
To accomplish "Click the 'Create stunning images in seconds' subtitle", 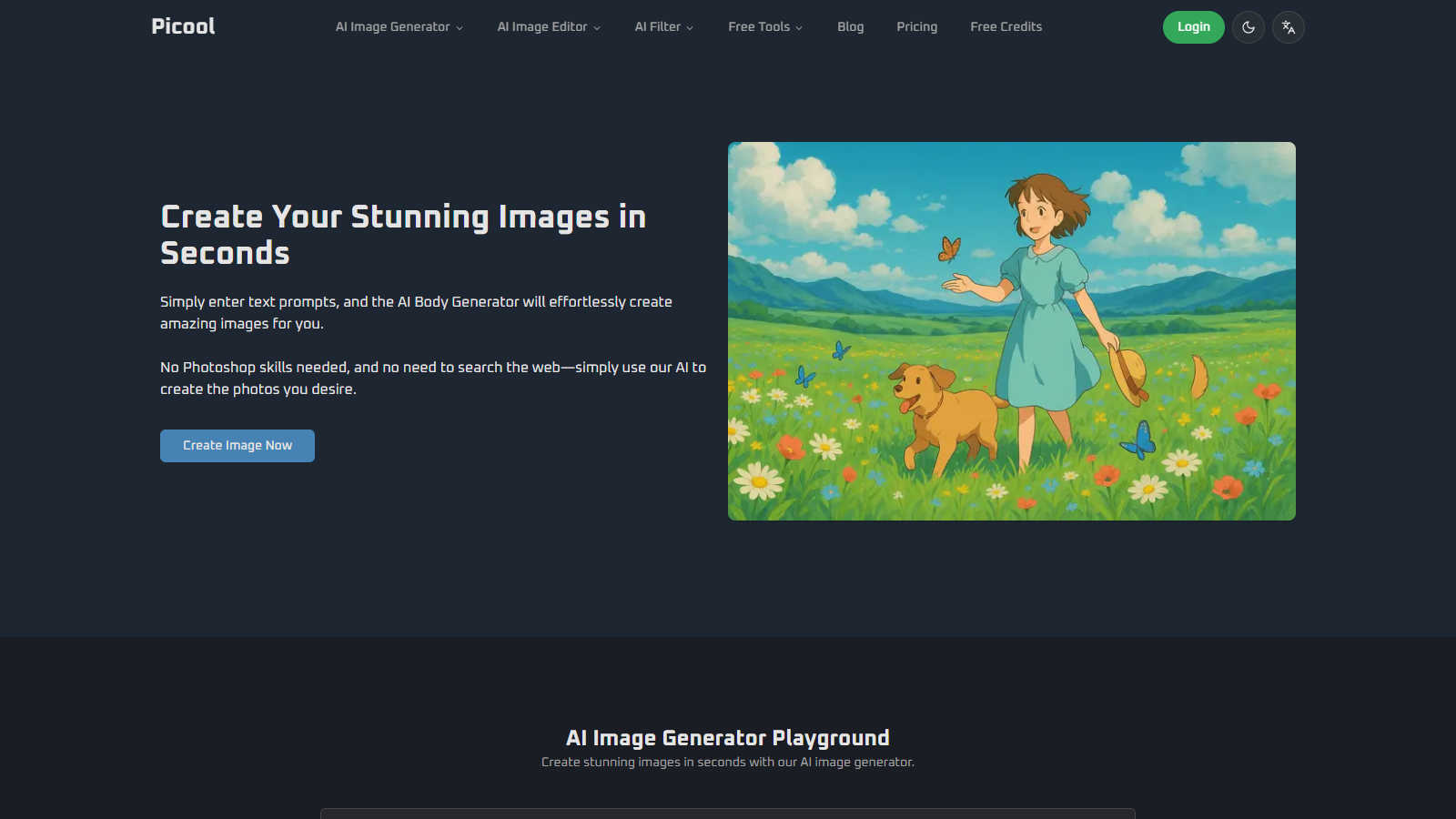I will pyautogui.click(x=728, y=763).
